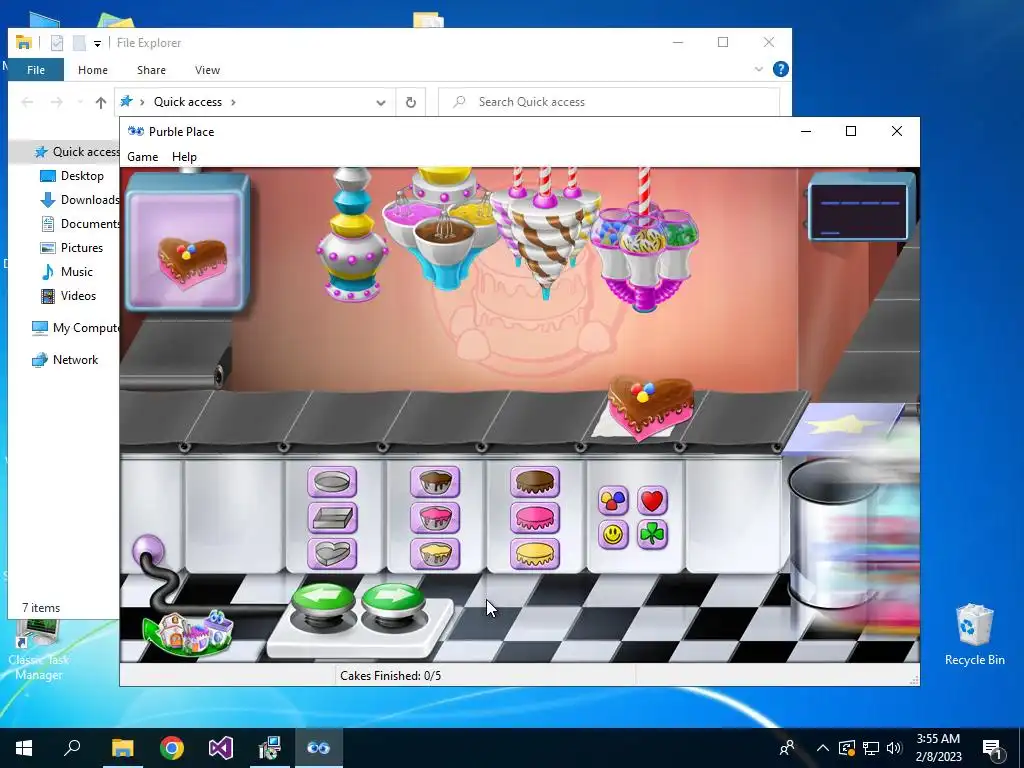Open the volume control in tray

pos(894,748)
